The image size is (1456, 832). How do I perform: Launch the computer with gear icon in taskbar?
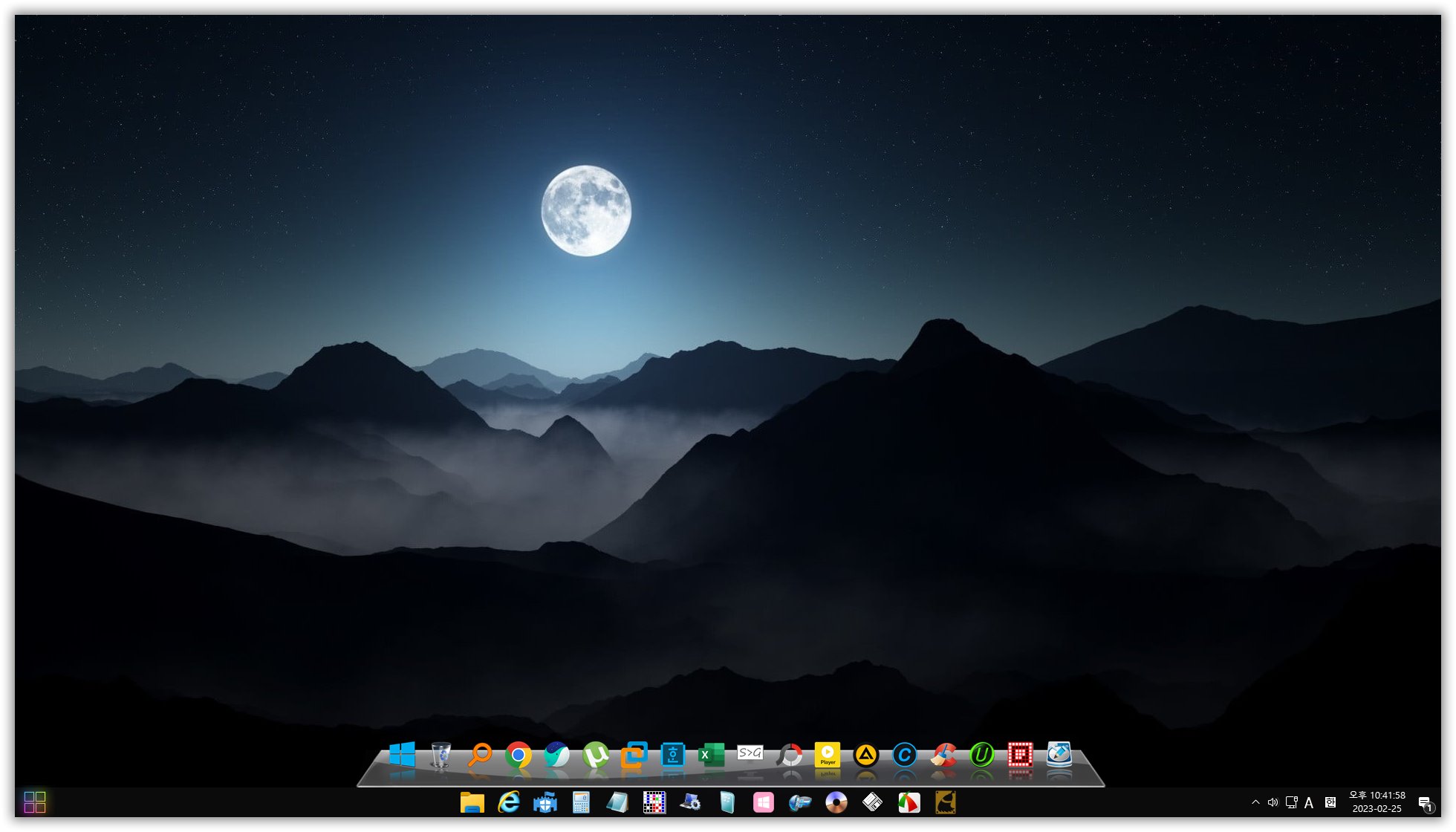691,802
